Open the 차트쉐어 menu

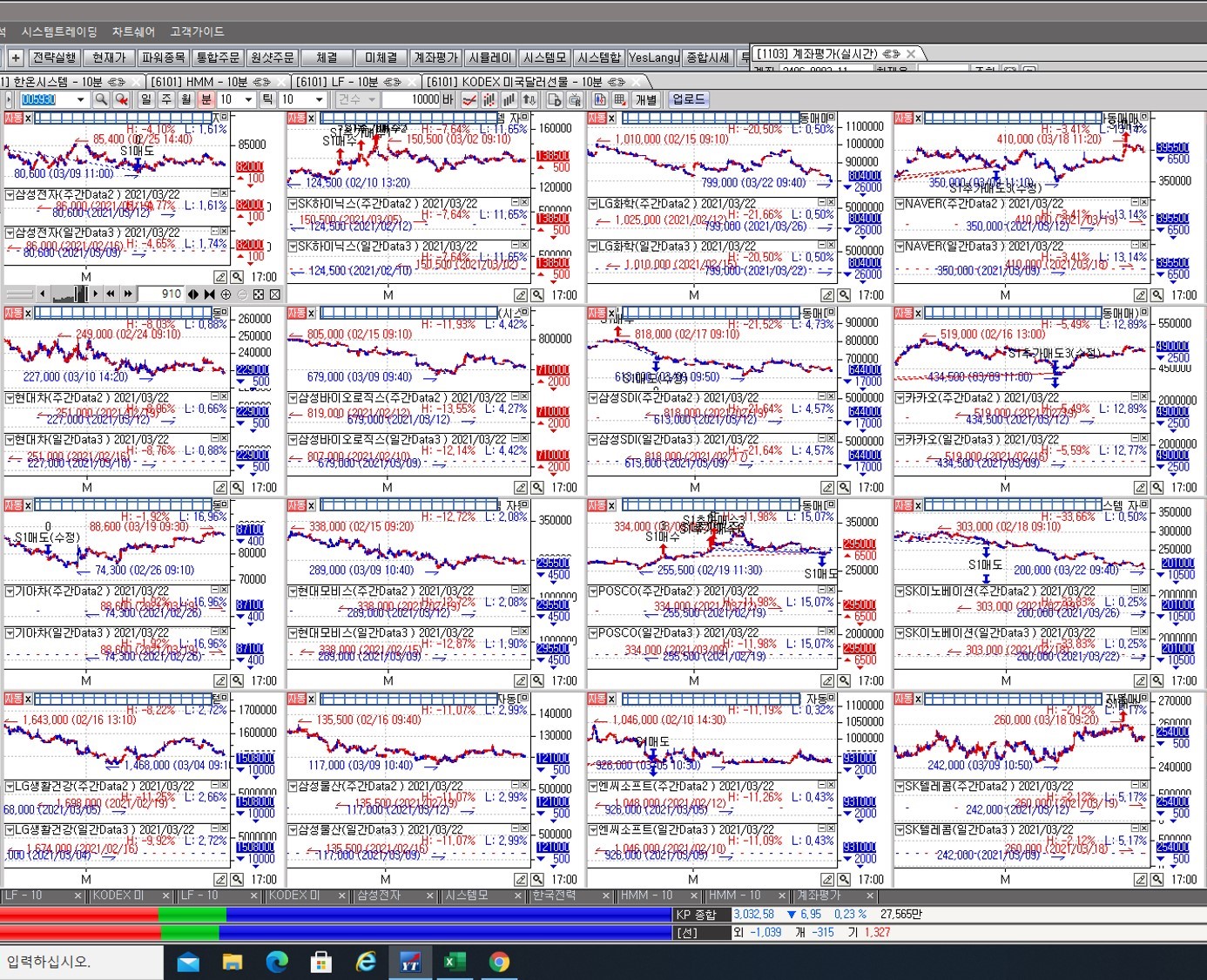coord(133,31)
